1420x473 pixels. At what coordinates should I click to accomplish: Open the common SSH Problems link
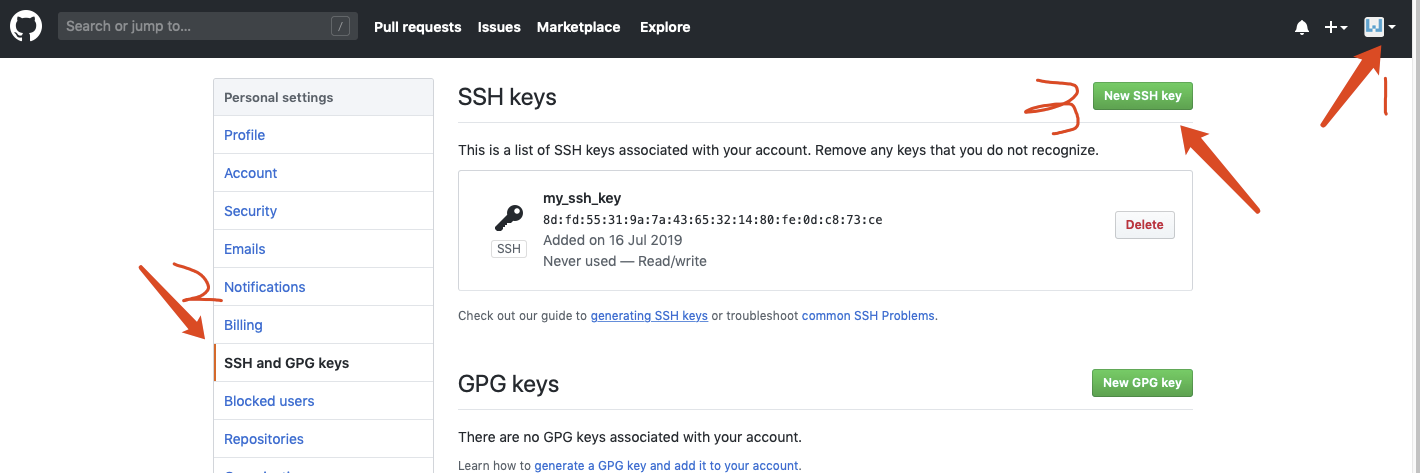pyautogui.click(x=868, y=316)
